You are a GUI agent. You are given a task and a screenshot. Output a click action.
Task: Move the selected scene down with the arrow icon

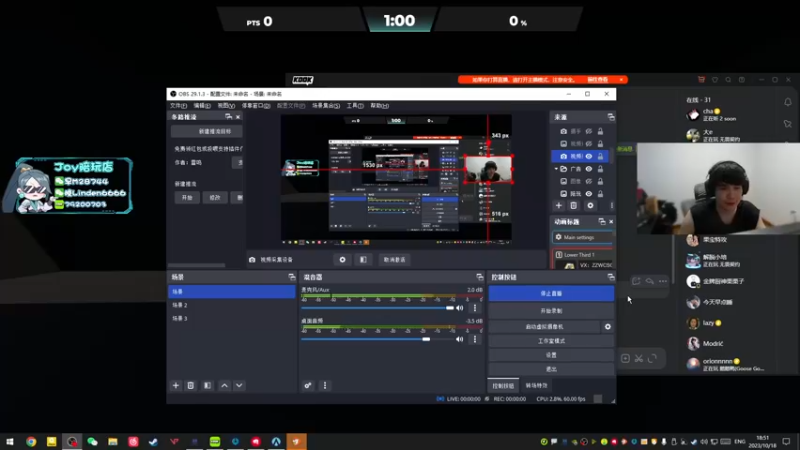(x=239, y=386)
